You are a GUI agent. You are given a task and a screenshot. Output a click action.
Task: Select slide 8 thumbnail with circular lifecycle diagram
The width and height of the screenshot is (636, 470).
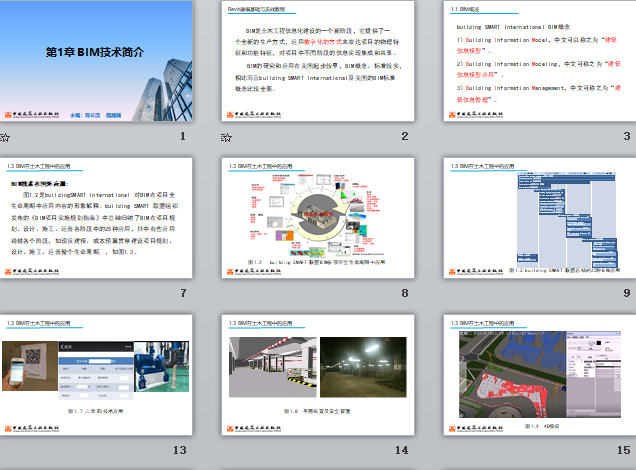pos(318,218)
